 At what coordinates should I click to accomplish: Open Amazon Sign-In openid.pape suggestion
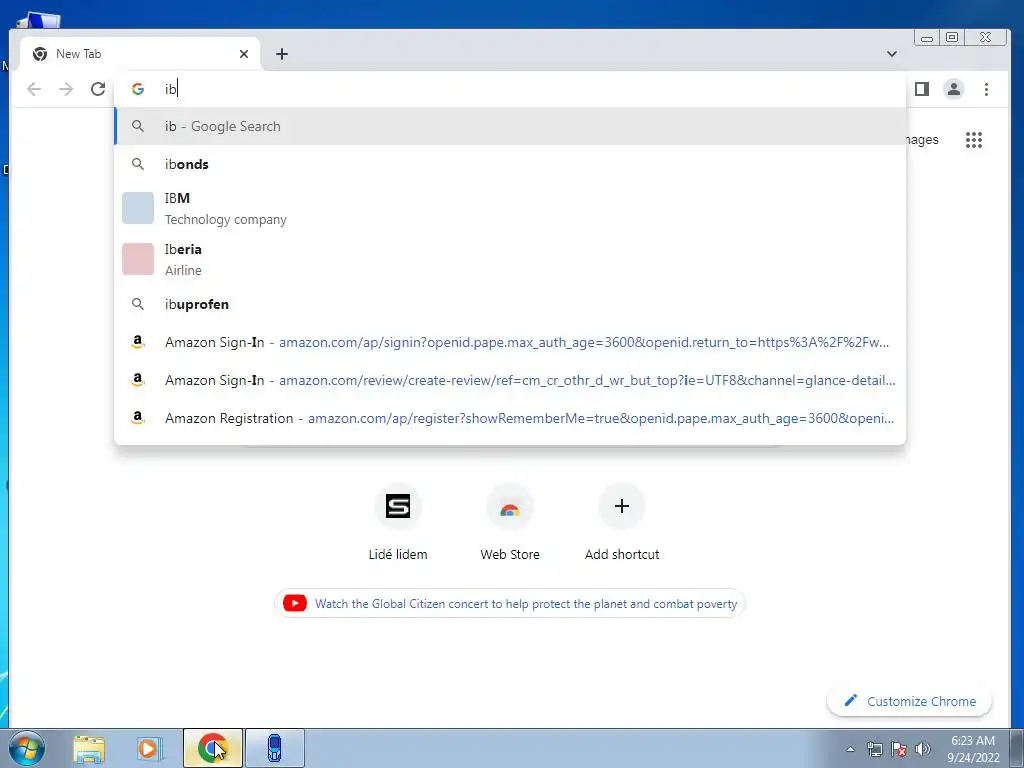(x=510, y=342)
